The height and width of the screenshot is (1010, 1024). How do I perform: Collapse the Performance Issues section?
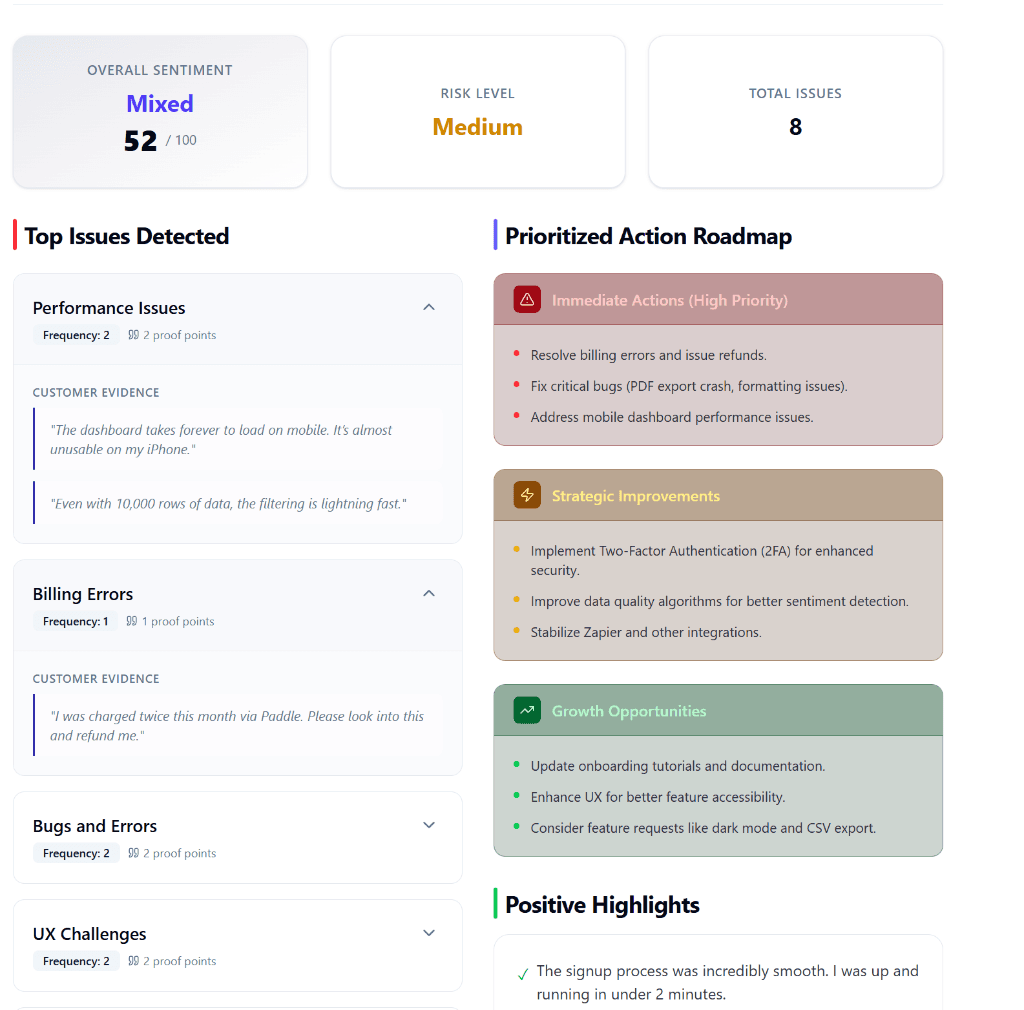pos(428,307)
